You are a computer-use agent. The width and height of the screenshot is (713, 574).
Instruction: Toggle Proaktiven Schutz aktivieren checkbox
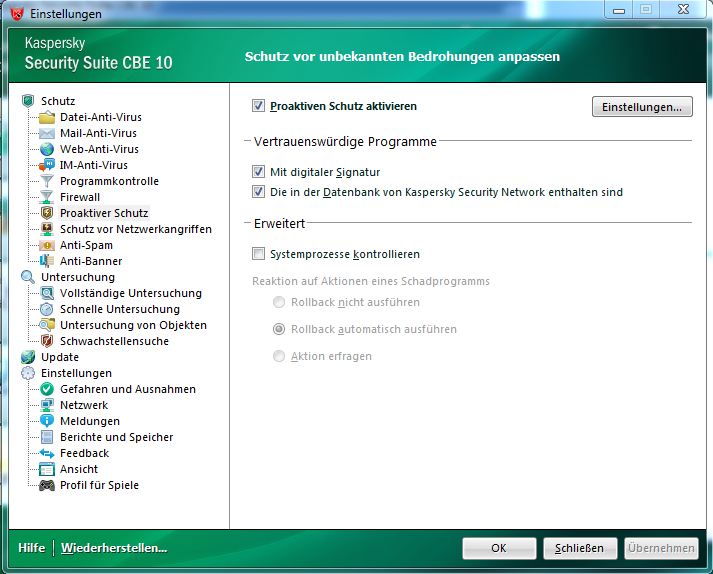click(258, 106)
